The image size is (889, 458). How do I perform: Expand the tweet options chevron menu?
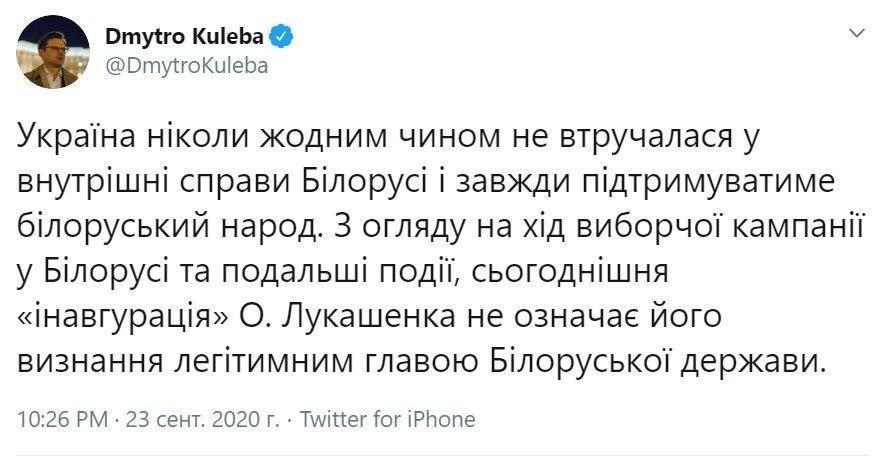coord(856,34)
